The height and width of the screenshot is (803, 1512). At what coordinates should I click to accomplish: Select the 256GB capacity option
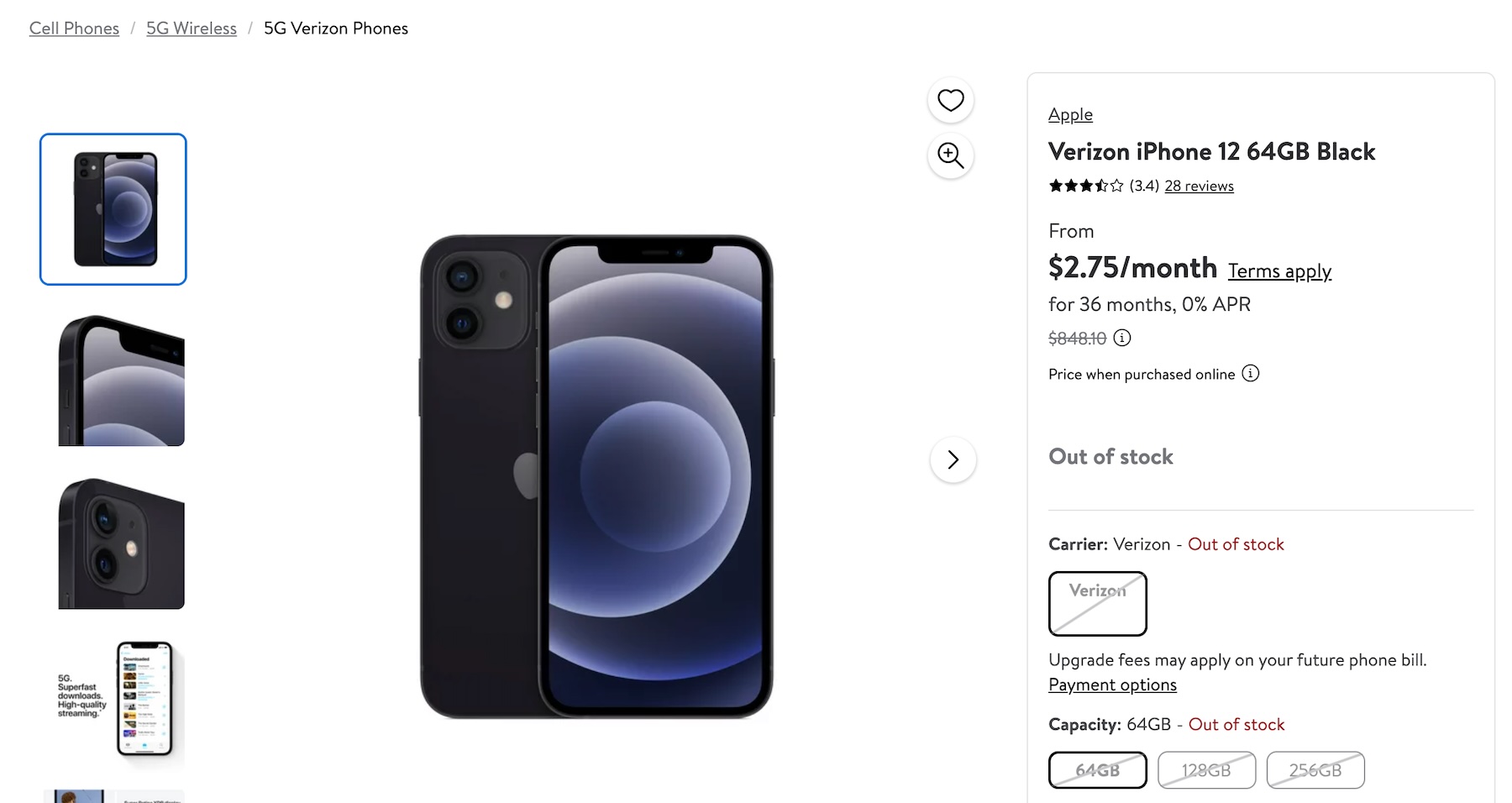1315,769
